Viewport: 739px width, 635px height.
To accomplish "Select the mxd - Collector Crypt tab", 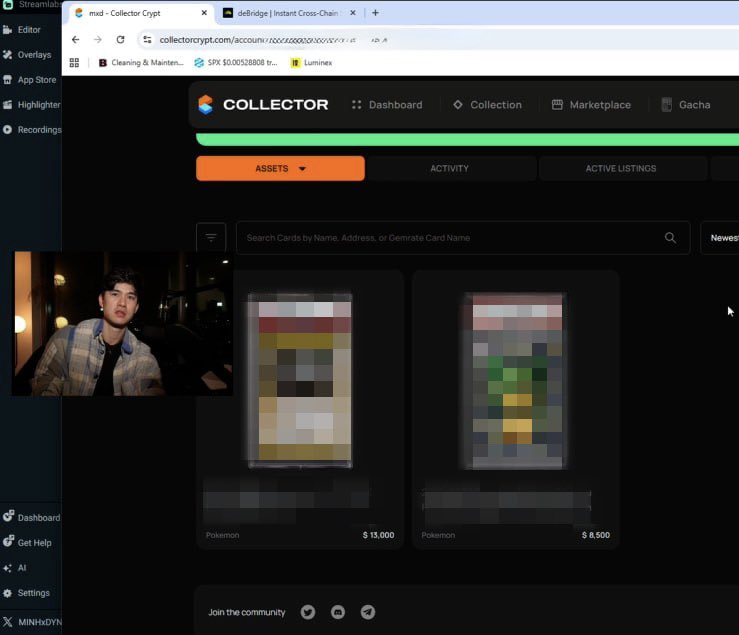I will click(140, 13).
